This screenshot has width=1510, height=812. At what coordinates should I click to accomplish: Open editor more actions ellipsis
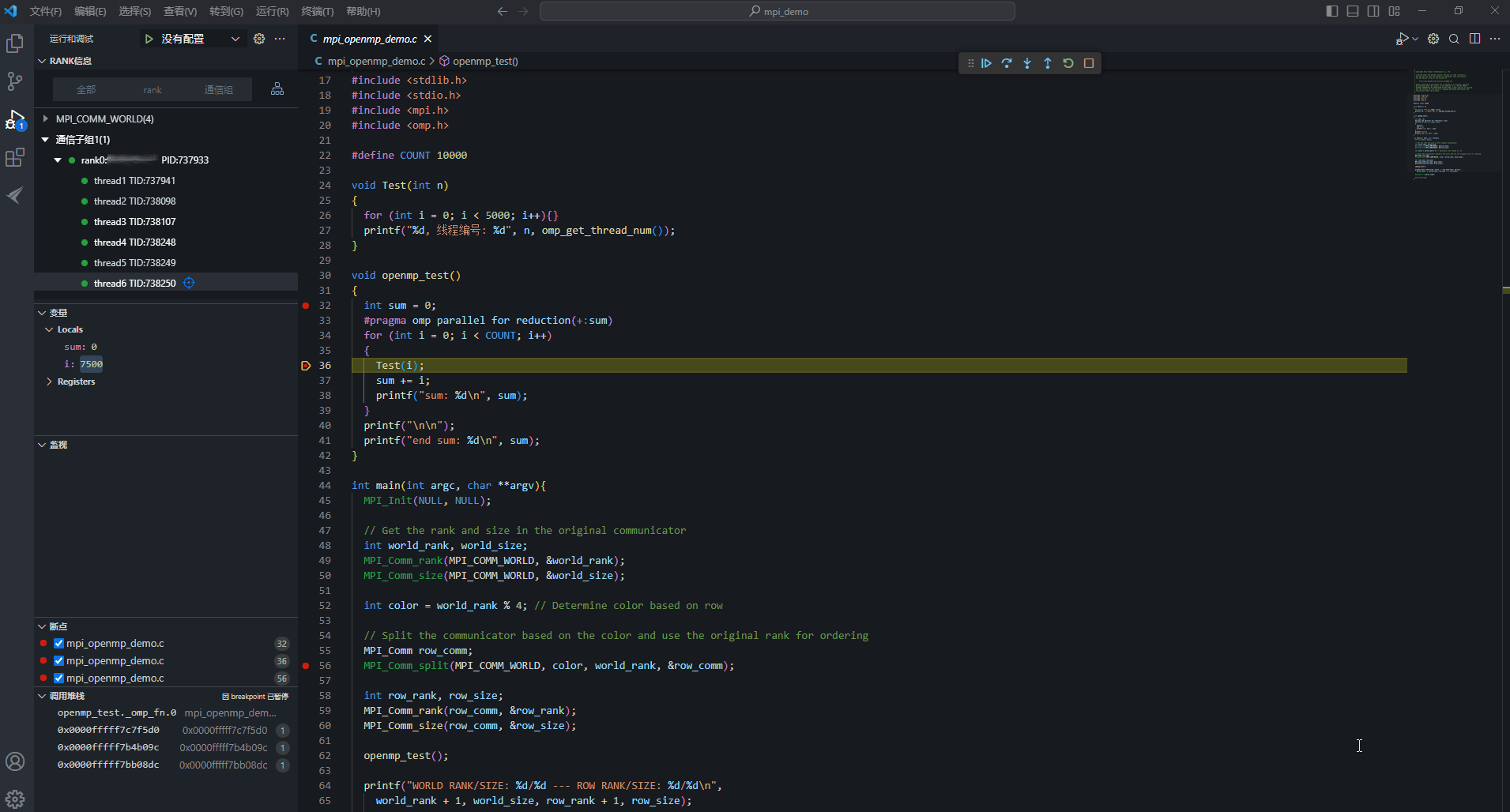pyautogui.click(x=1495, y=39)
